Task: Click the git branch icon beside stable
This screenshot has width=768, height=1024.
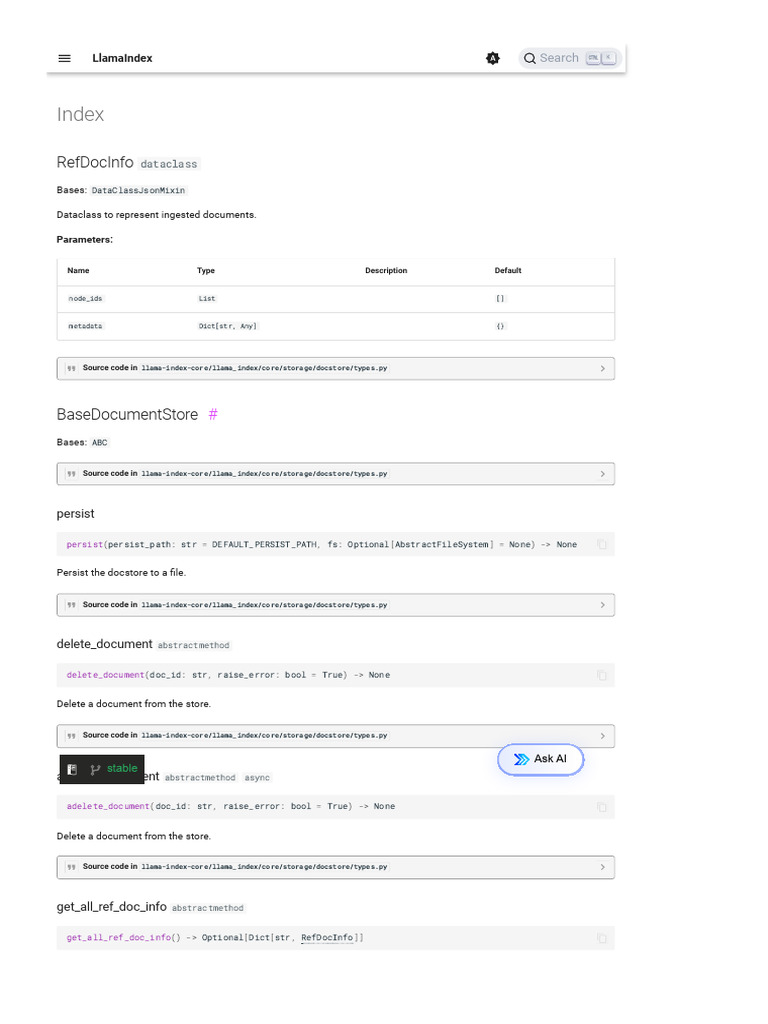Action: coord(96,769)
